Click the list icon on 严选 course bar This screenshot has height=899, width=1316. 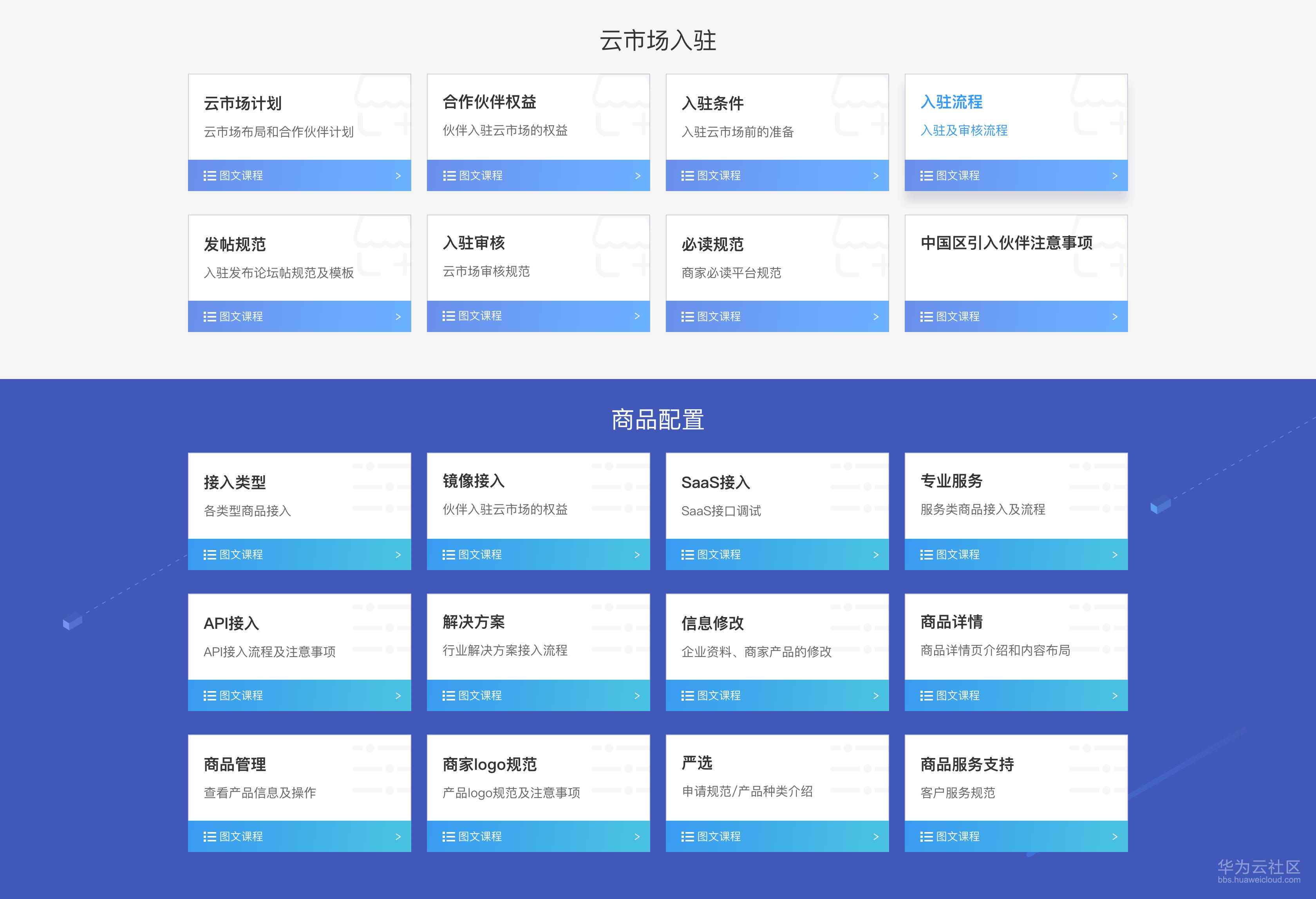(x=687, y=837)
